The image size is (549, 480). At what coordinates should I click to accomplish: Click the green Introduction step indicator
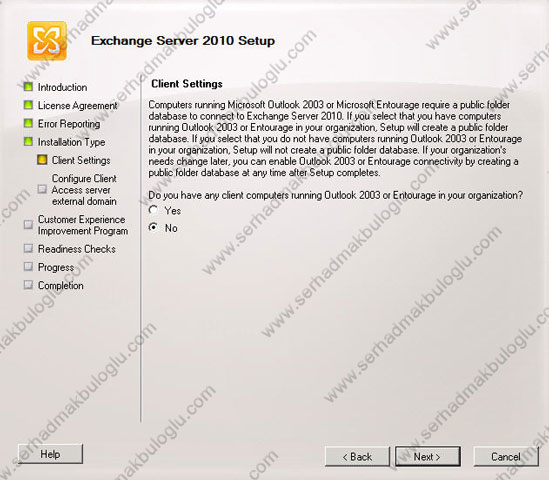click(28, 86)
